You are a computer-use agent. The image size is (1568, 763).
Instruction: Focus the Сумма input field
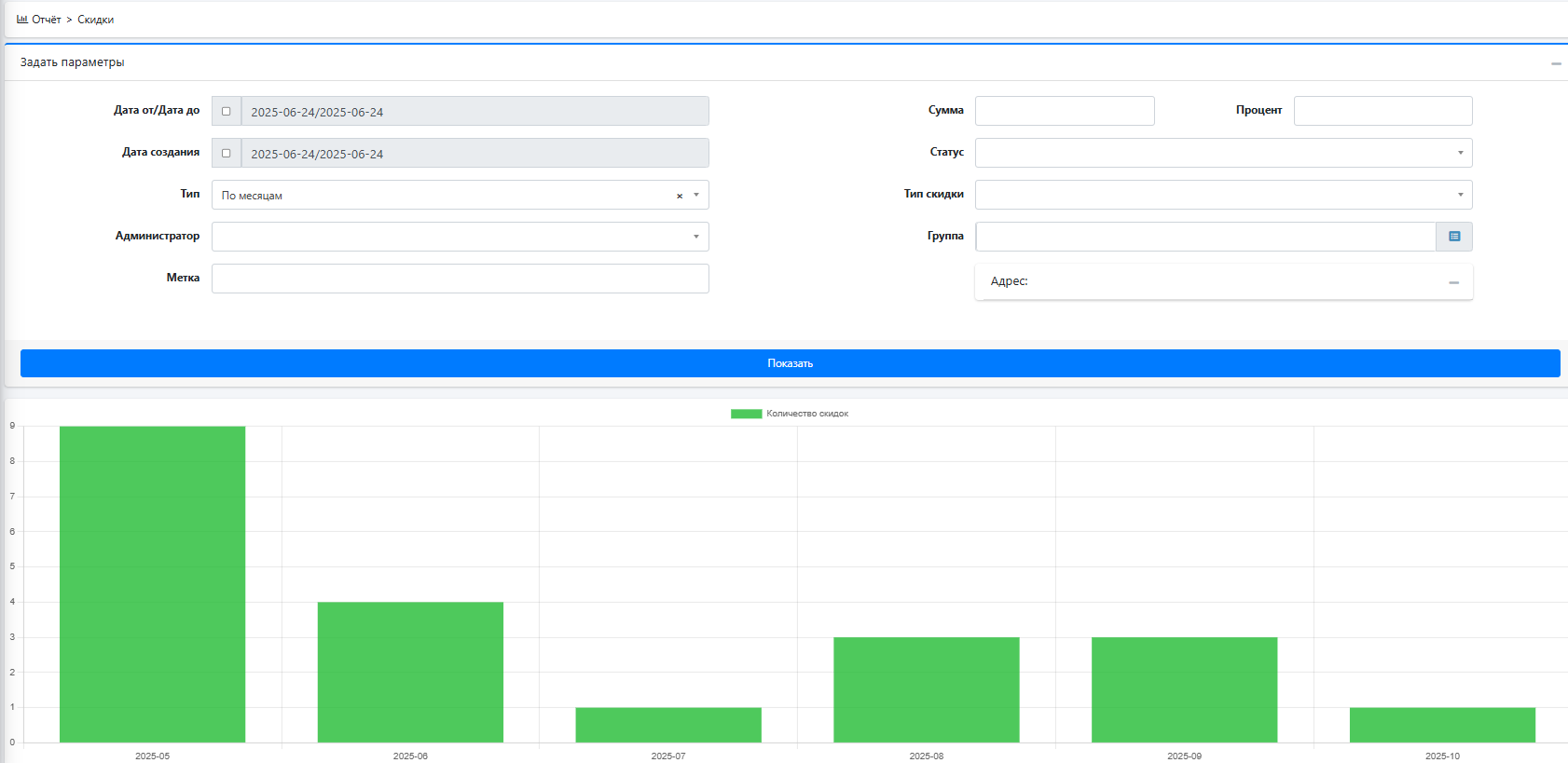coord(1065,111)
